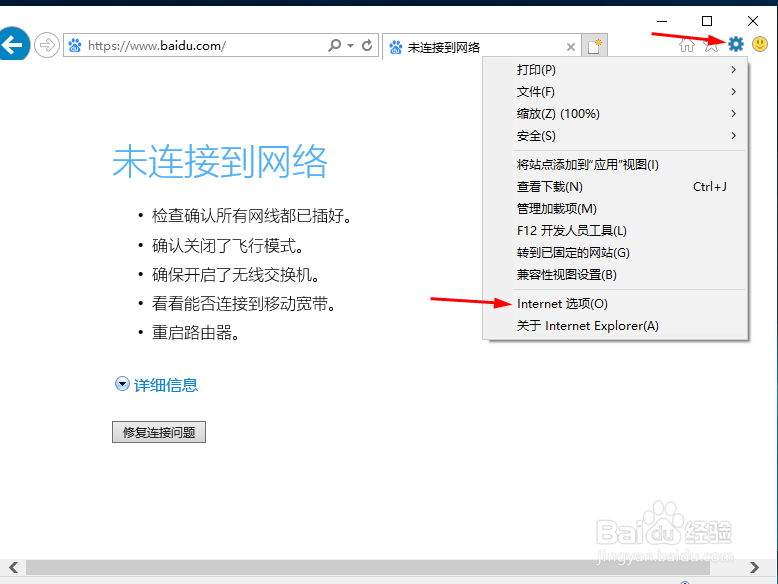Minimize the browser window
The width and height of the screenshot is (778, 584).
662,21
